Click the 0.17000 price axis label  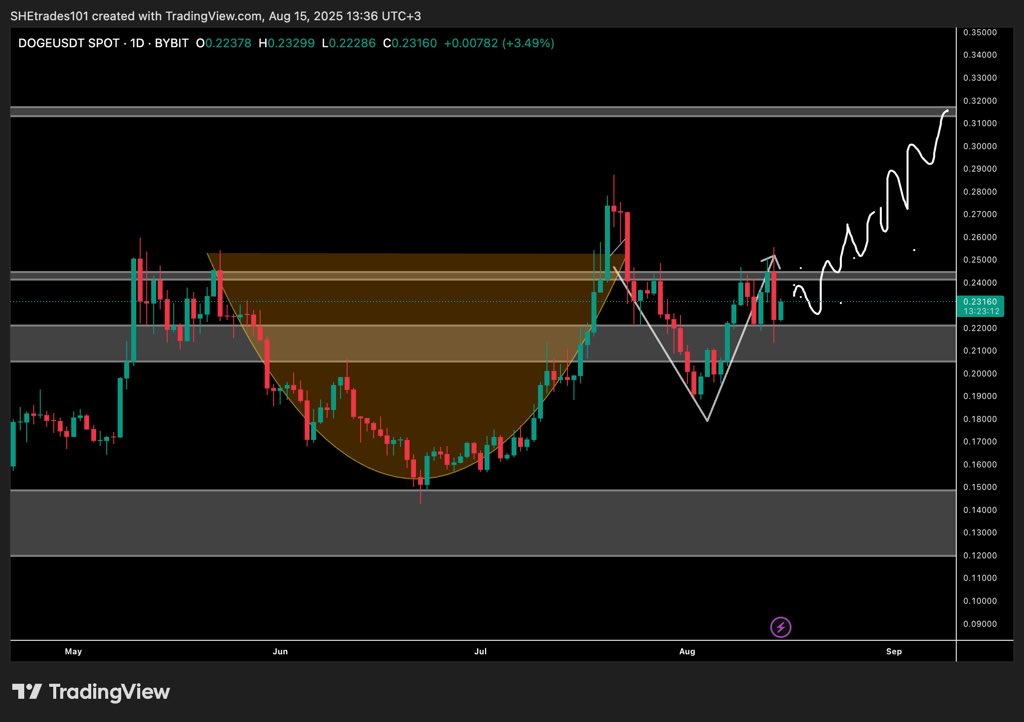click(x=980, y=441)
